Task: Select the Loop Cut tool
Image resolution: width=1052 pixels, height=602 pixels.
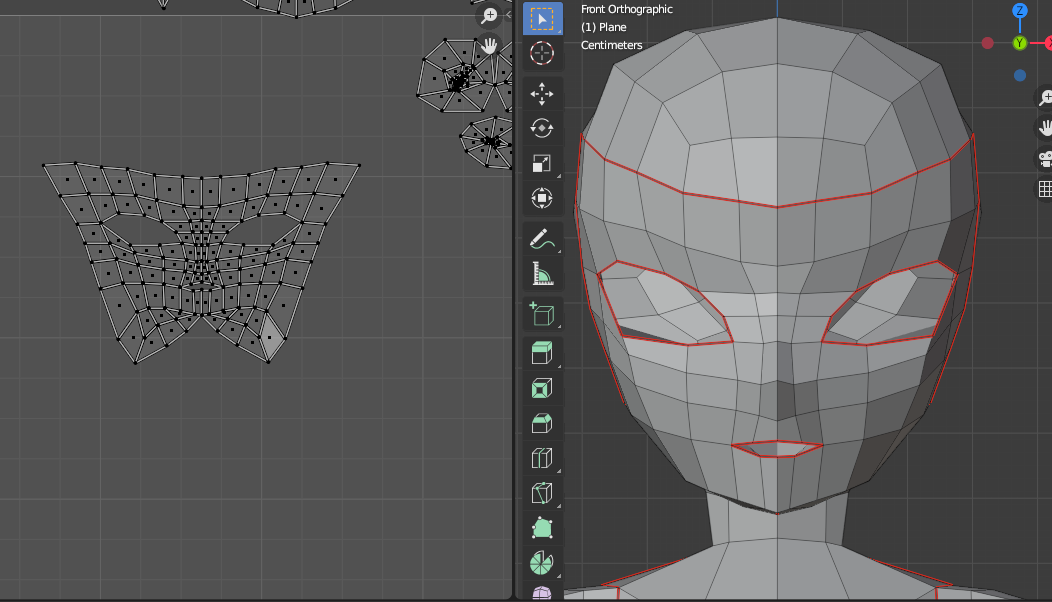Action: click(x=542, y=458)
